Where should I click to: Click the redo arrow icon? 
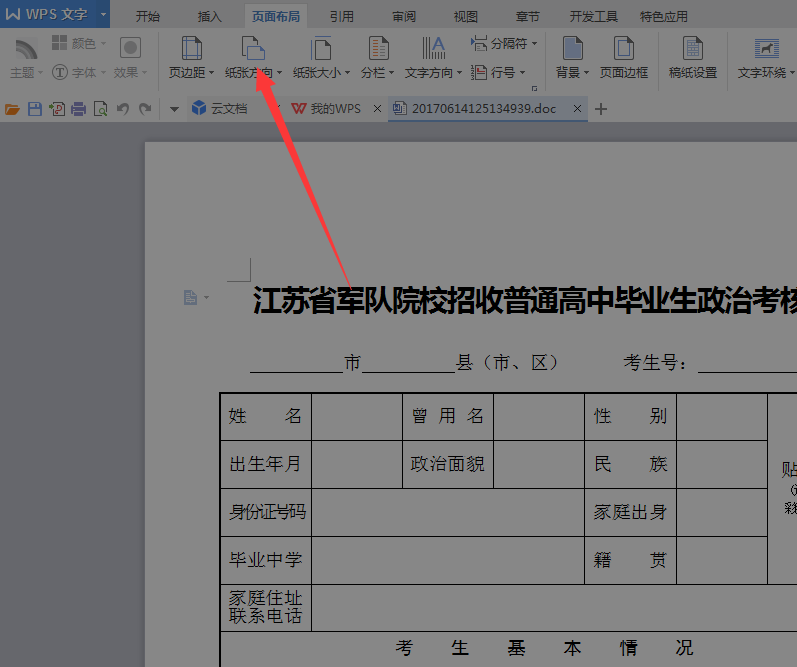(x=145, y=109)
